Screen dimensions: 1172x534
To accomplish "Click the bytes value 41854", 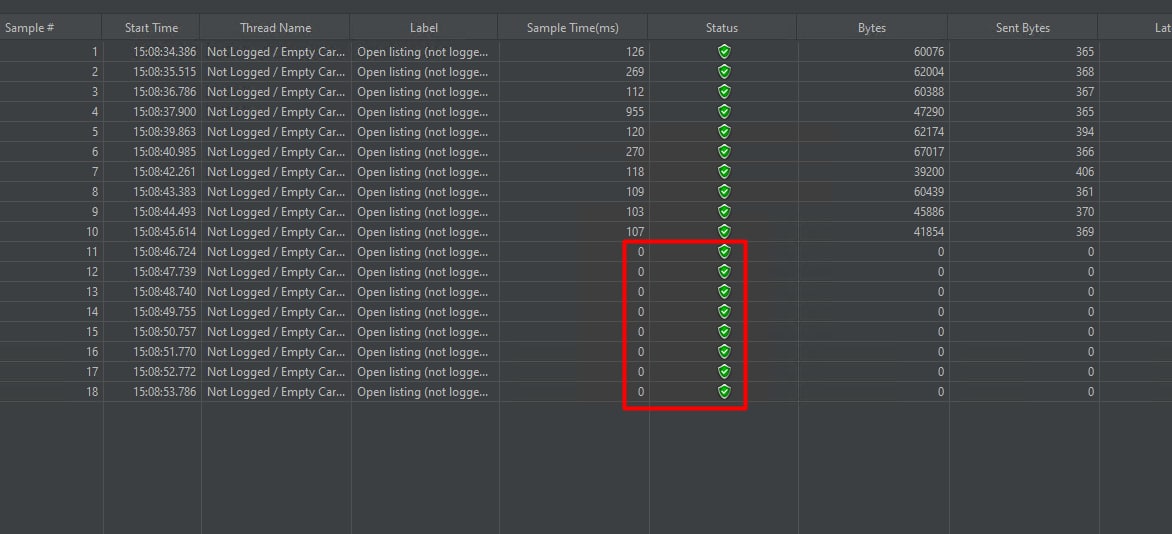I will (x=928, y=232).
